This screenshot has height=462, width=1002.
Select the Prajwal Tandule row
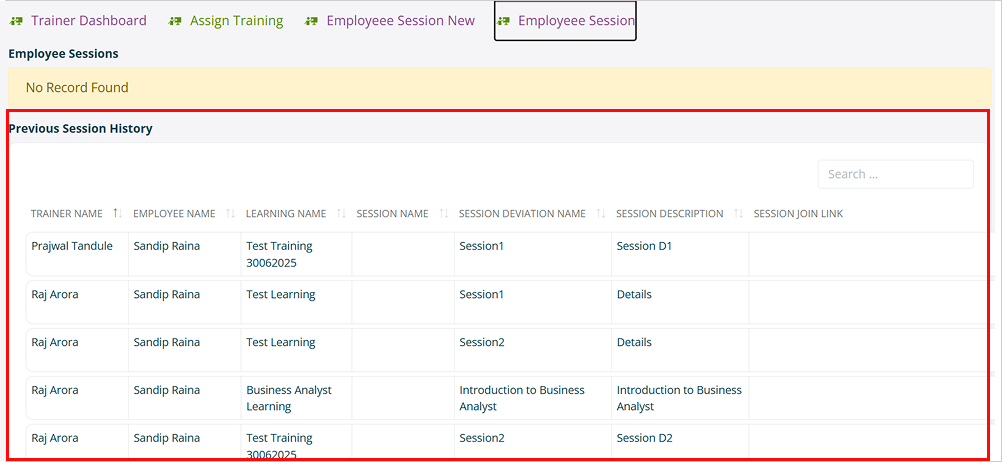click(x=505, y=254)
